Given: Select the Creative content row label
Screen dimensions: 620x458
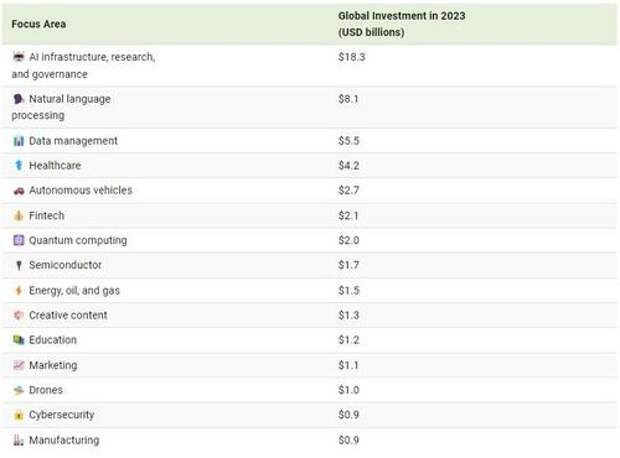Looking at the screenshot, I should pos(68,315).
